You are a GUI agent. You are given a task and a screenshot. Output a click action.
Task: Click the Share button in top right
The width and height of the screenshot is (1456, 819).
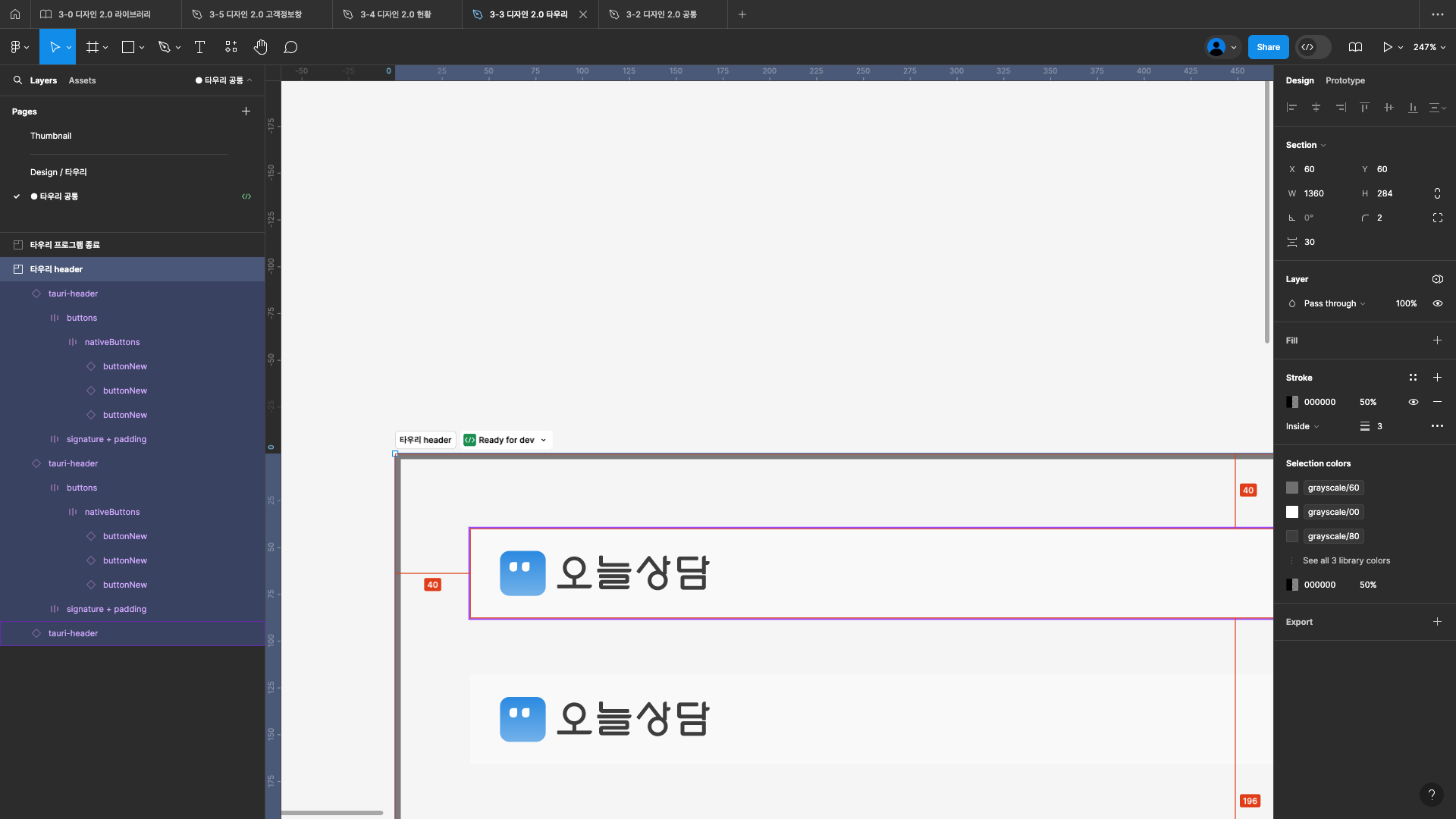pos(1269,47)
